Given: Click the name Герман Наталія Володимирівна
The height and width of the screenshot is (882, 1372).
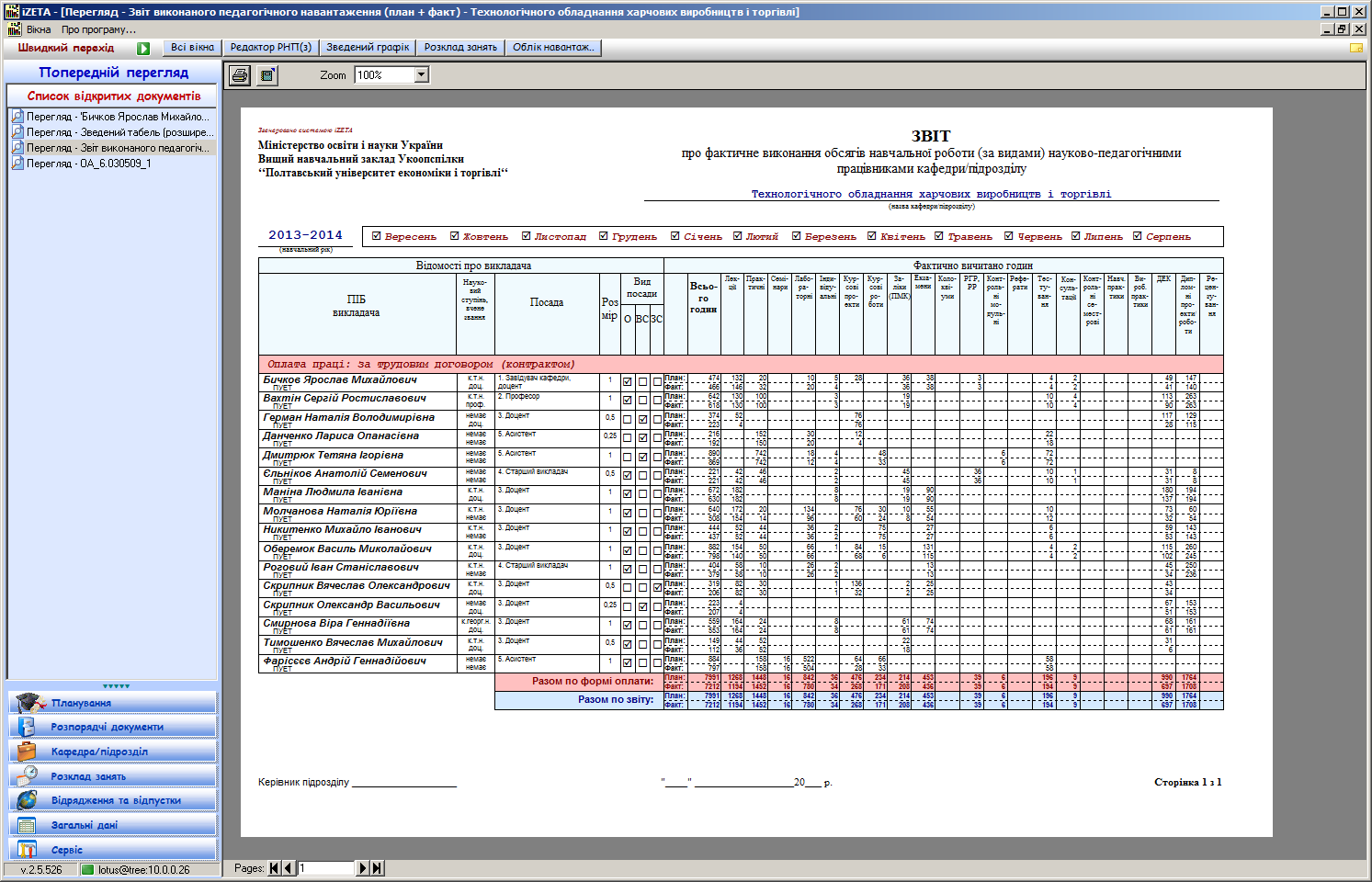Looking at the screenshot, I should 348,417.
